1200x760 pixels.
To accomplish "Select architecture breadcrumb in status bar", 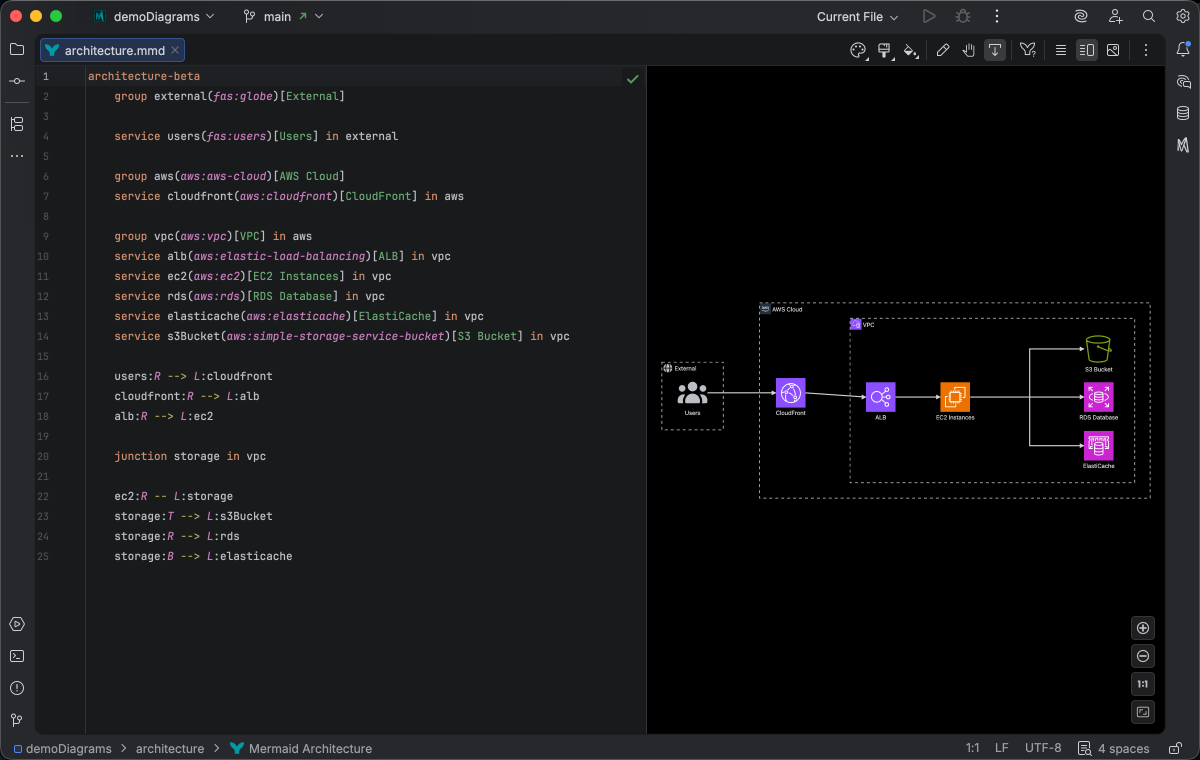I will point(170,748).
